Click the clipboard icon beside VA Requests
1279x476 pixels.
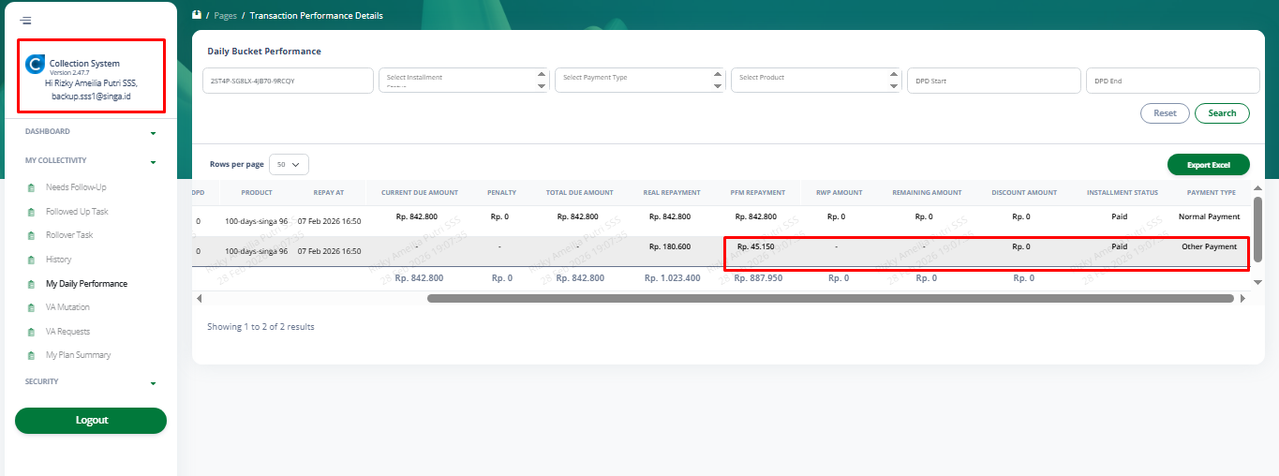(x=31, y=331)
